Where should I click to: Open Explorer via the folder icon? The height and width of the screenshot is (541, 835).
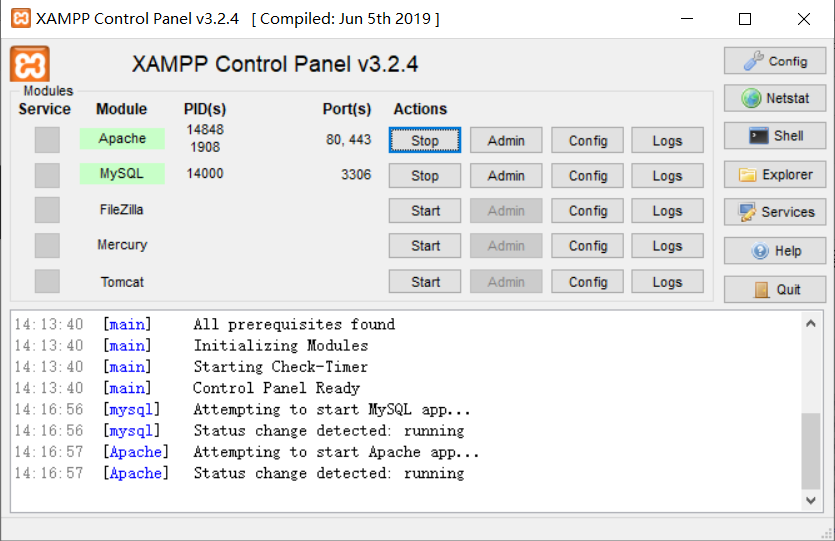[775, 174]
